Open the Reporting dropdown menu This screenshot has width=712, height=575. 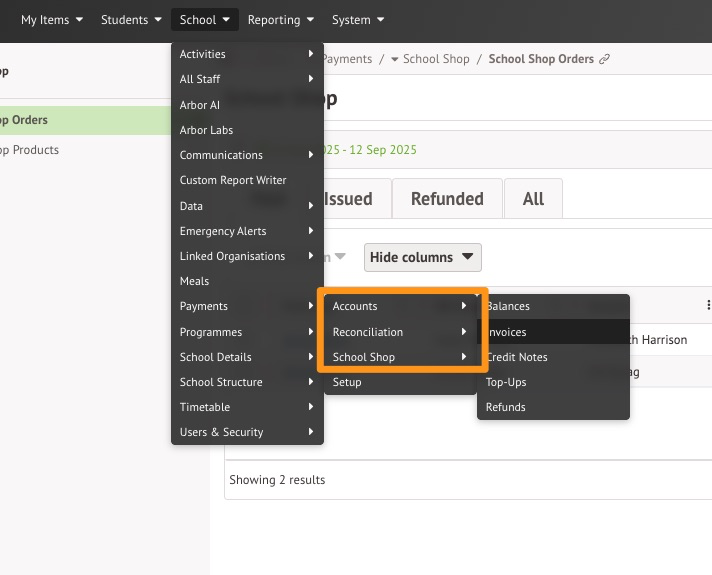point(280,20)
